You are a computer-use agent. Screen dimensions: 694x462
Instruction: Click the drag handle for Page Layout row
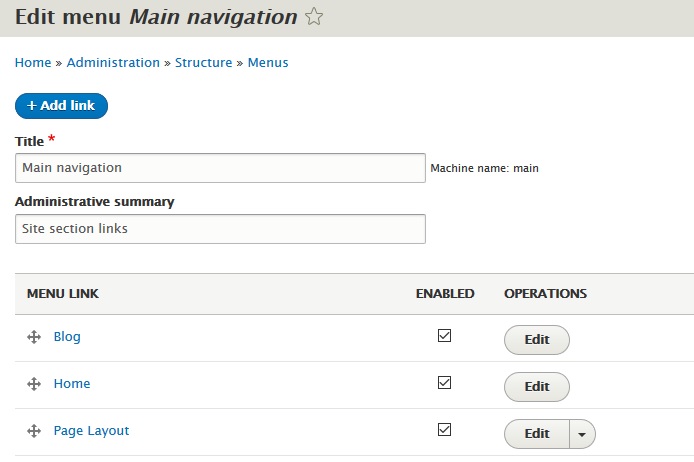coord(33,432)
